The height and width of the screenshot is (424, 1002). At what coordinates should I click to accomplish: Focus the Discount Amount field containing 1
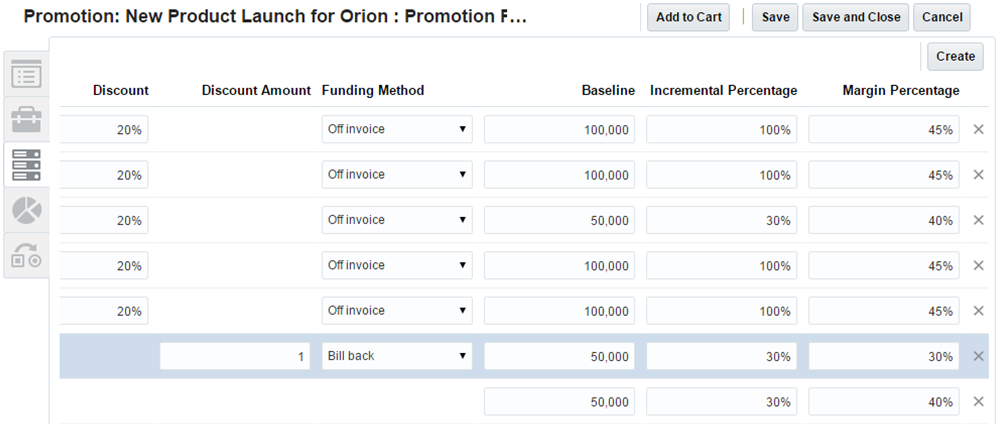[235, 356]
